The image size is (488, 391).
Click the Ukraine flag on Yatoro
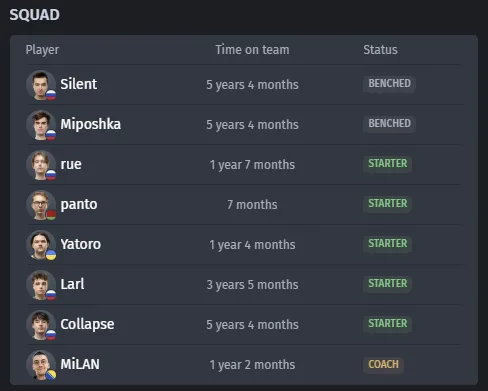[51, 255]
